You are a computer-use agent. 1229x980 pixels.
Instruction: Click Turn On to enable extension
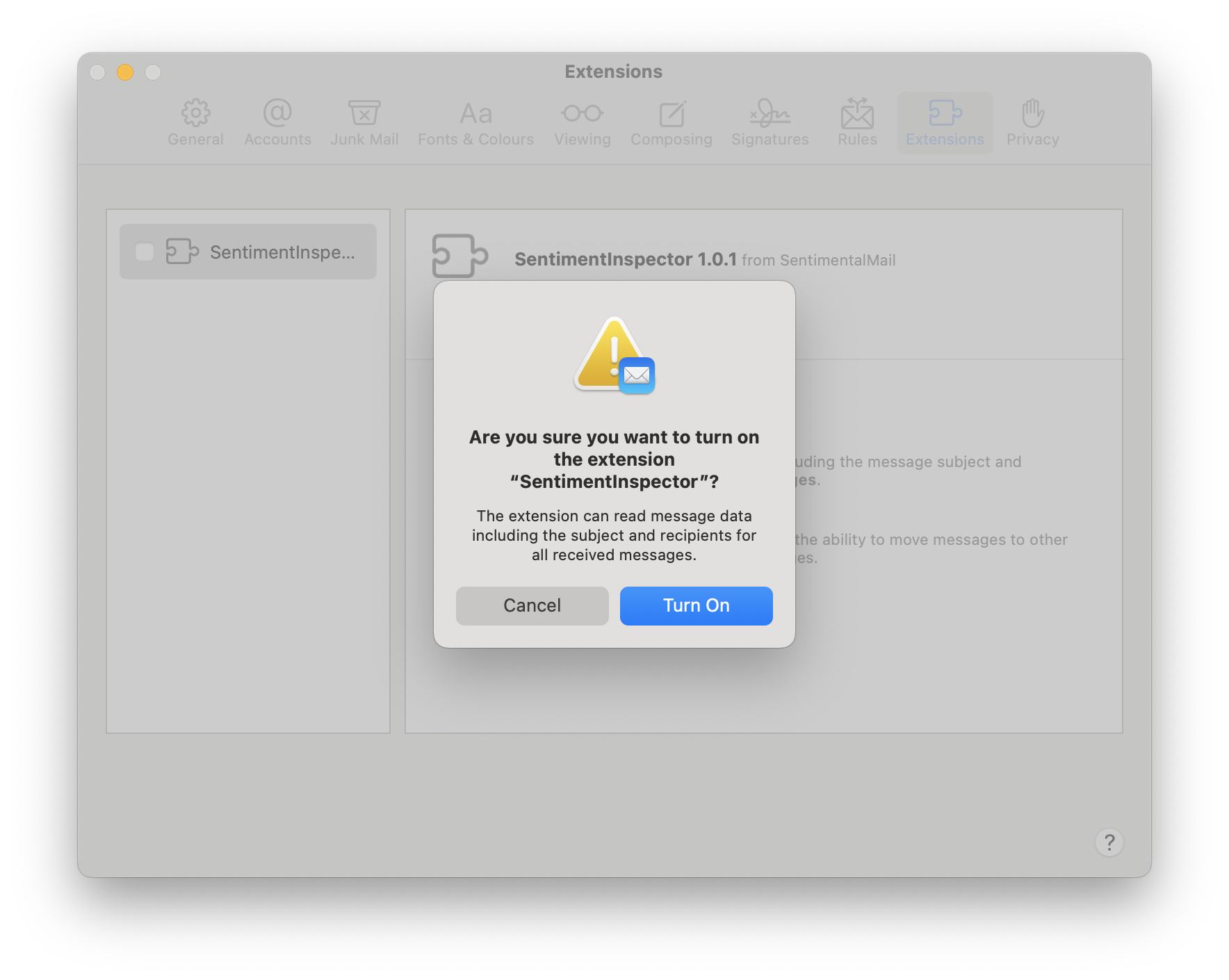pyautogui.click(x=696, y=605)
